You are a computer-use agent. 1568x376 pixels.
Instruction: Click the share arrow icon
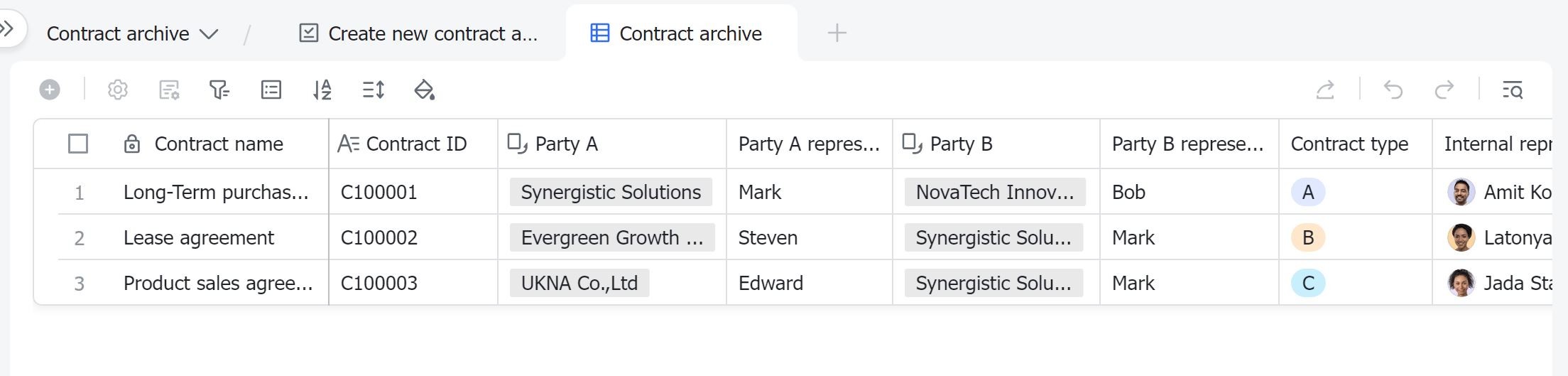click(x=1325, y=90)
